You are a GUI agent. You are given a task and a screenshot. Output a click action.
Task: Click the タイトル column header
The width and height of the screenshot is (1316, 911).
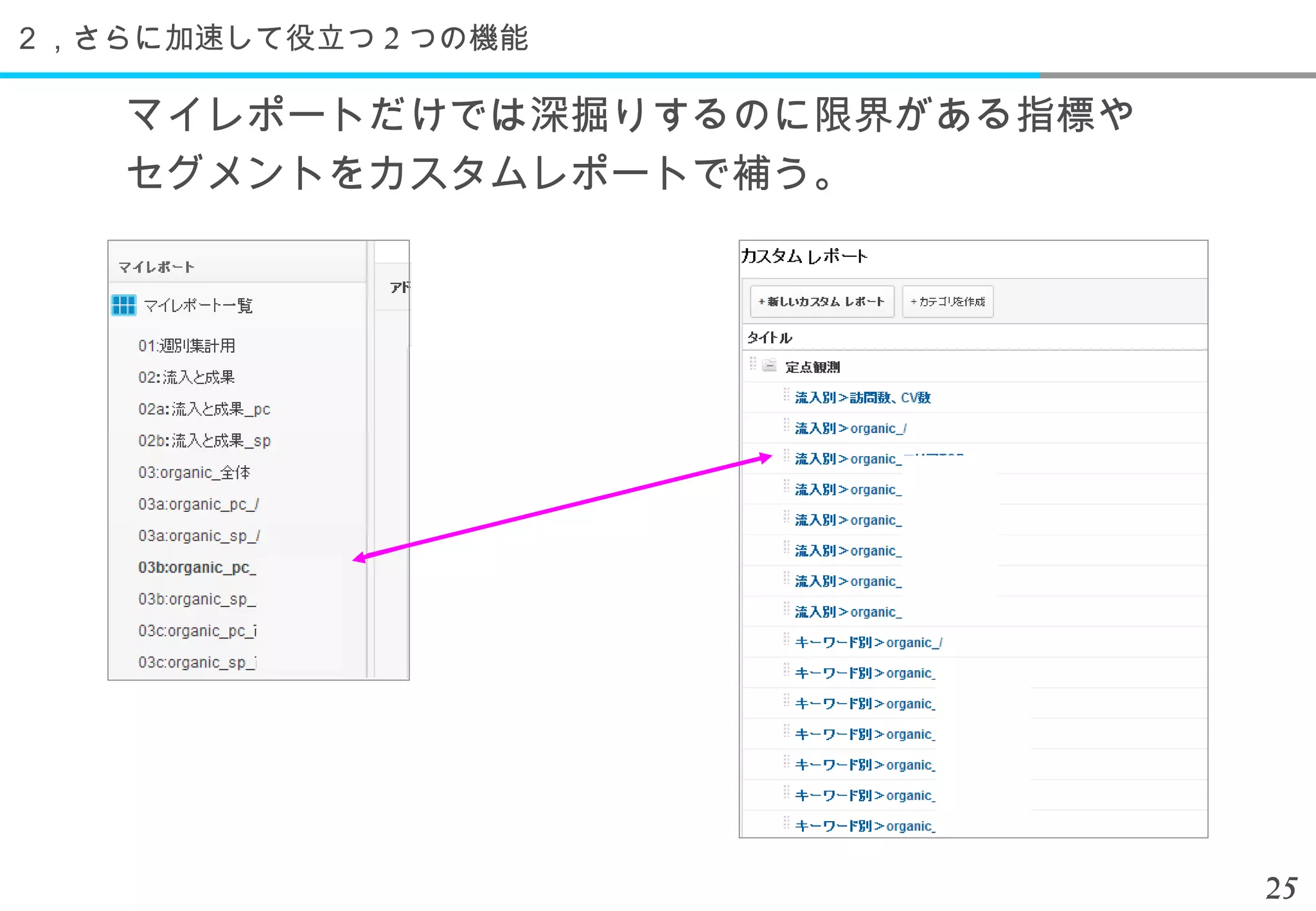pyautogui.click(x=770, y=337)
